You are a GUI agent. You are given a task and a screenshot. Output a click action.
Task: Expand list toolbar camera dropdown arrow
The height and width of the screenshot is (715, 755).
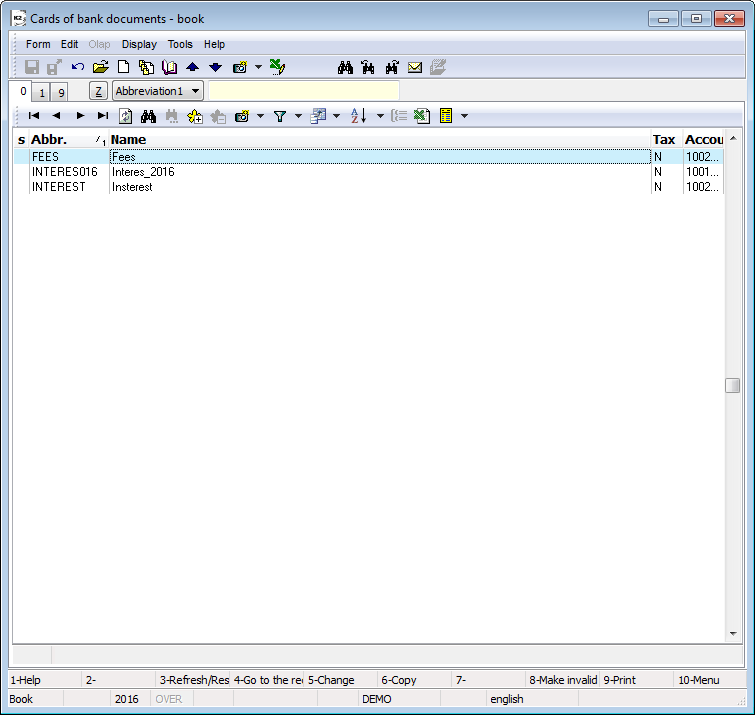click(260, 116)
